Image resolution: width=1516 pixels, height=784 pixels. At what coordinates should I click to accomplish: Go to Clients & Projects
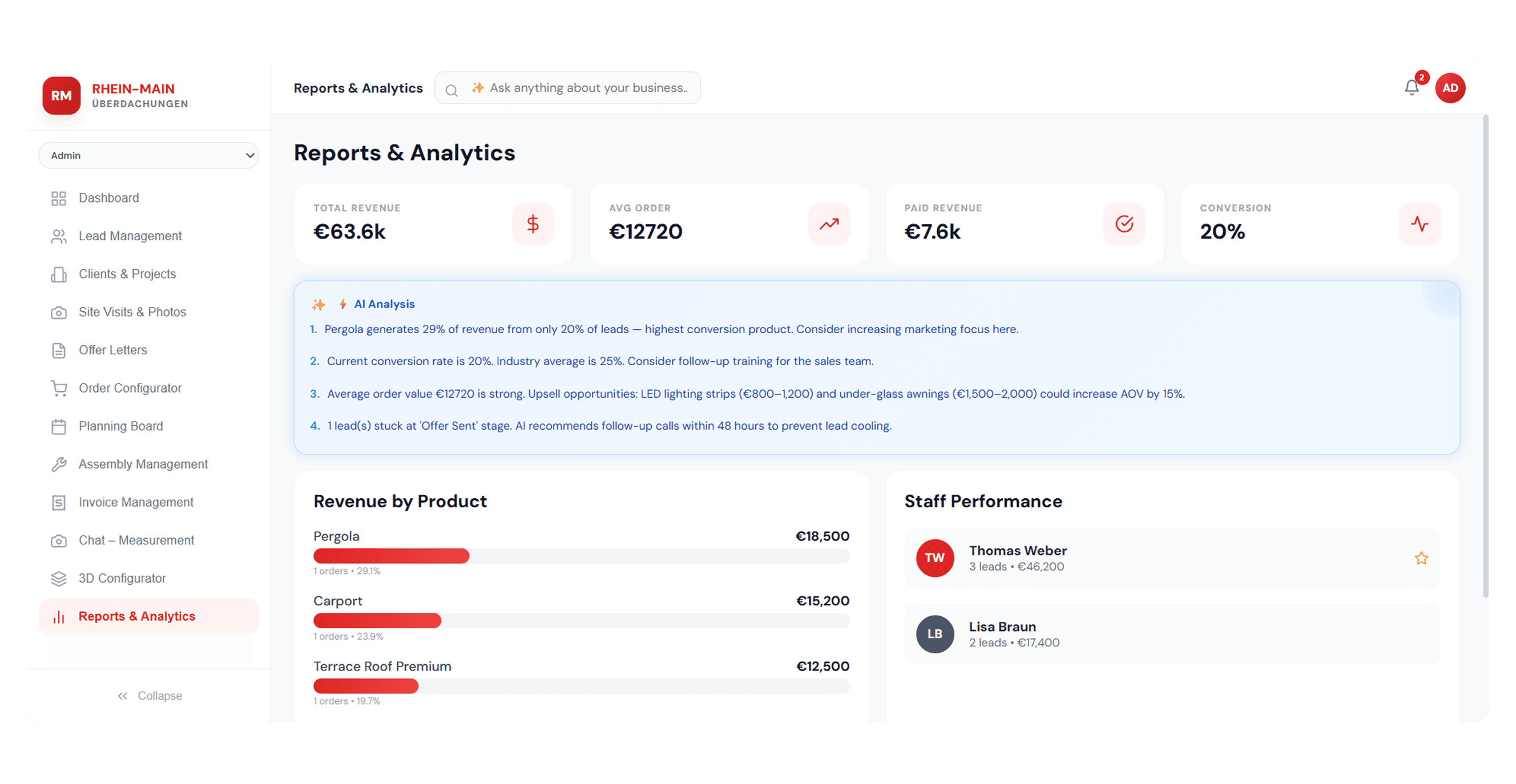(x=148, y=274)
